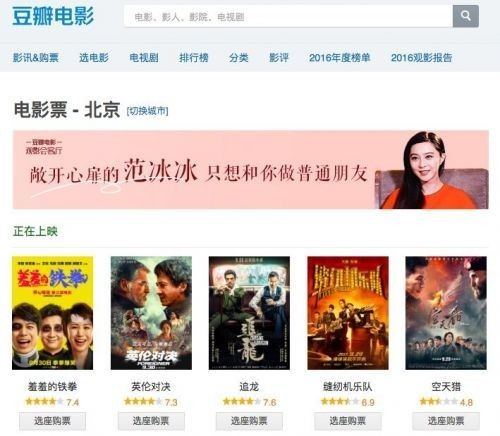Open the 影评 reviews navigation item

[279, 58]
